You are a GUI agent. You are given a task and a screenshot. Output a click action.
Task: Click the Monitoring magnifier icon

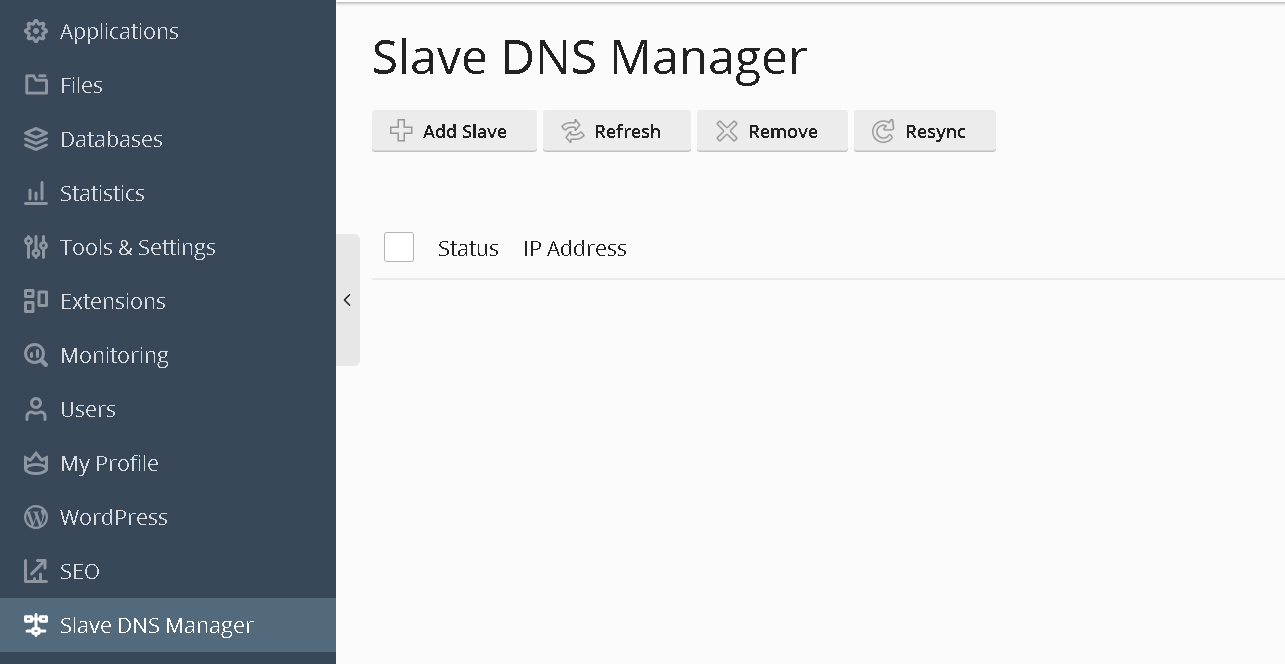pyautogui.click(x=36, y=355)
